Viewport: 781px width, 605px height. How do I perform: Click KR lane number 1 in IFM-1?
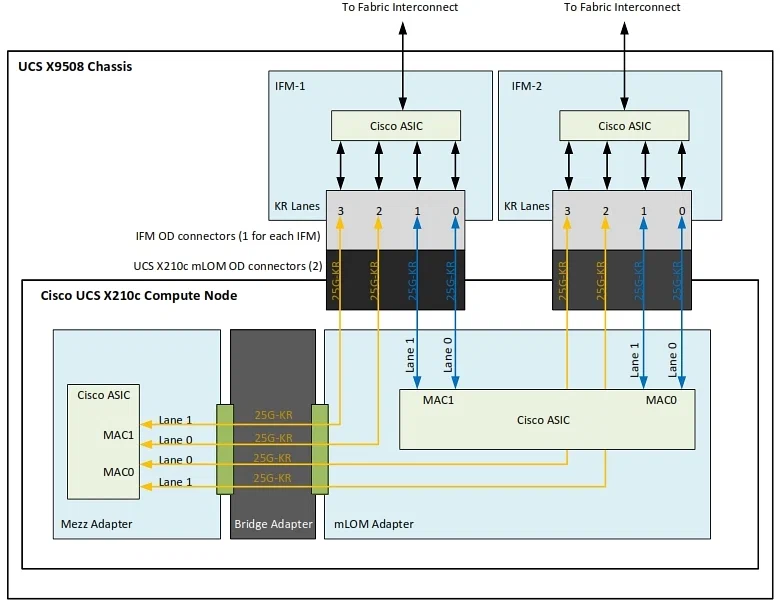tap(417, 211)
